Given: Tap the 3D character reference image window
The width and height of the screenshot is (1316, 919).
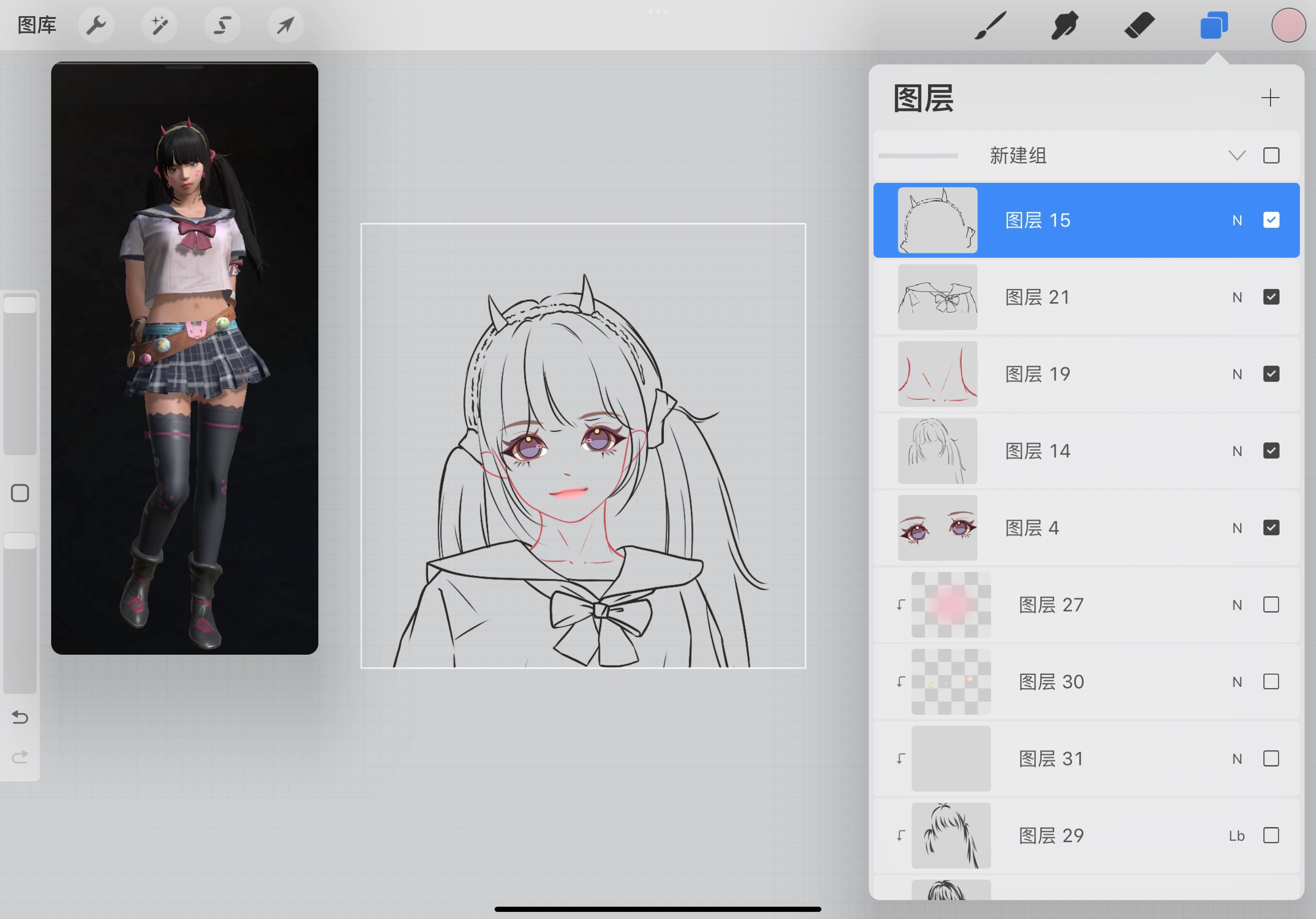Looking at the screenshot, I should click(185, 358).
